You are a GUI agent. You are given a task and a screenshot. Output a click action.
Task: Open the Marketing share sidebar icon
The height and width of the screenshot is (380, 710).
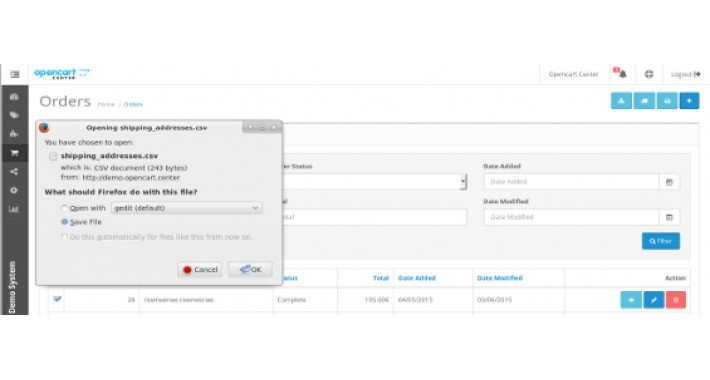(x=14, y=172)
